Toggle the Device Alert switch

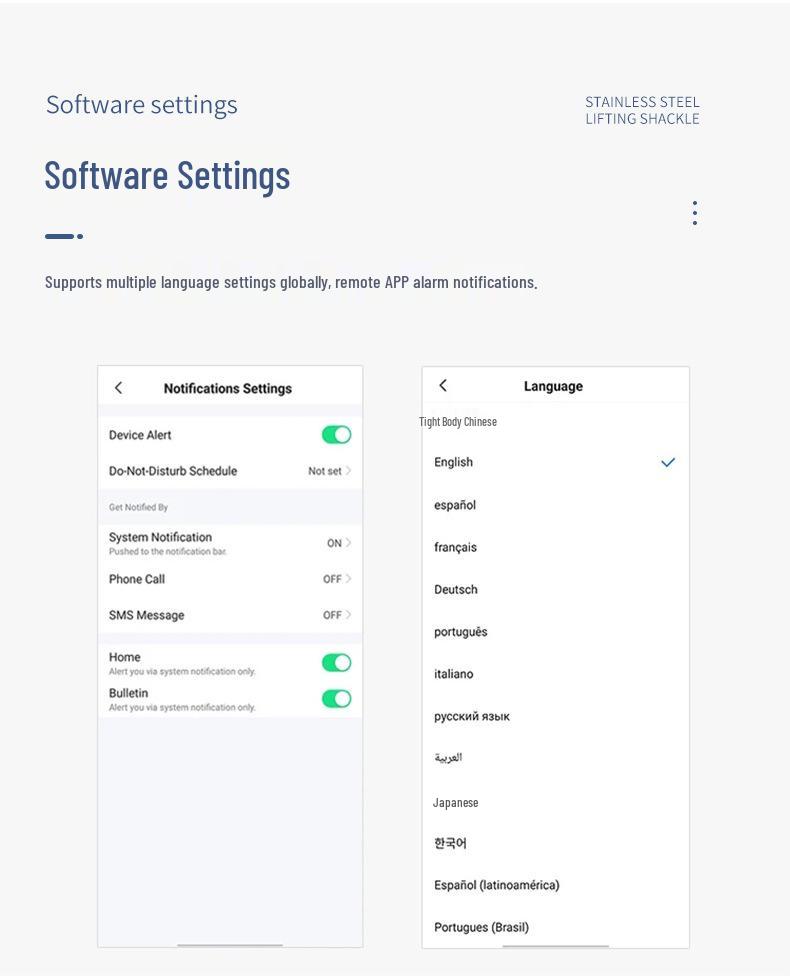337,435
